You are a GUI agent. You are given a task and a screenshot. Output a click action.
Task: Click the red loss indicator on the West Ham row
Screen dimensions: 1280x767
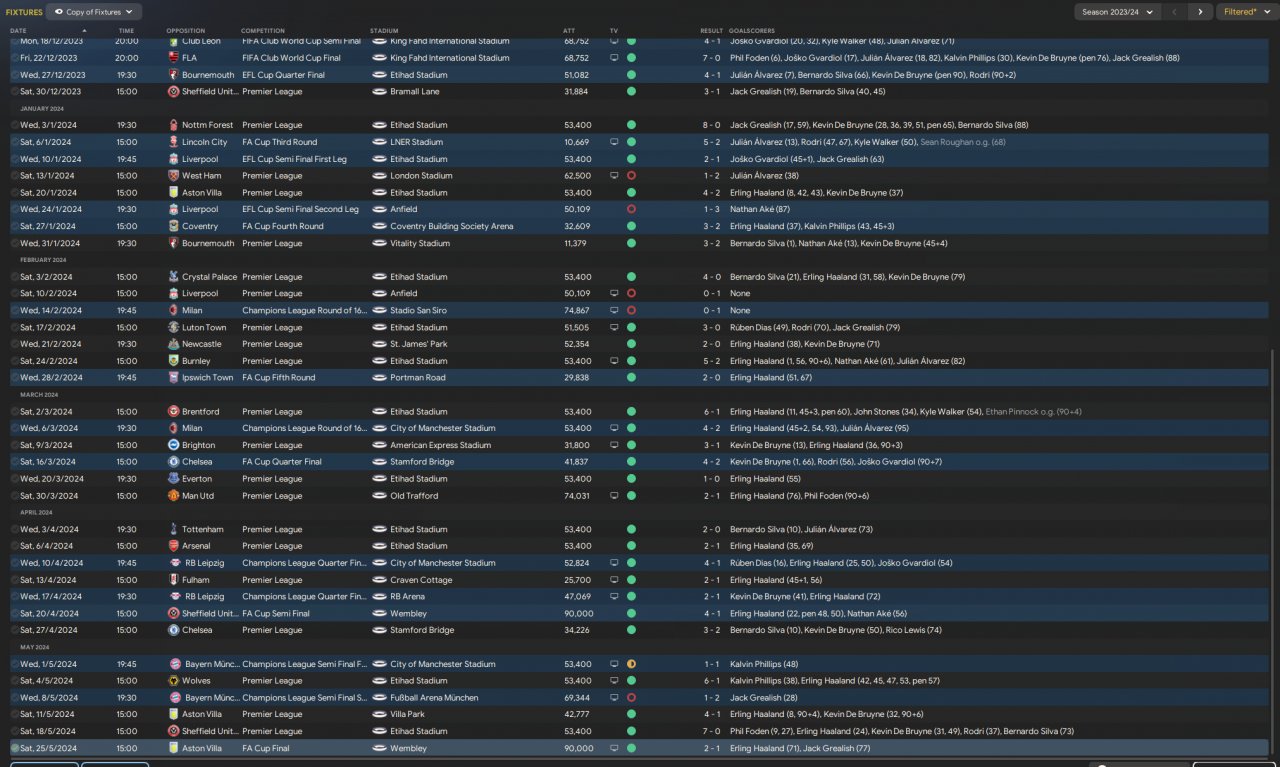click(x=631, y=176)
